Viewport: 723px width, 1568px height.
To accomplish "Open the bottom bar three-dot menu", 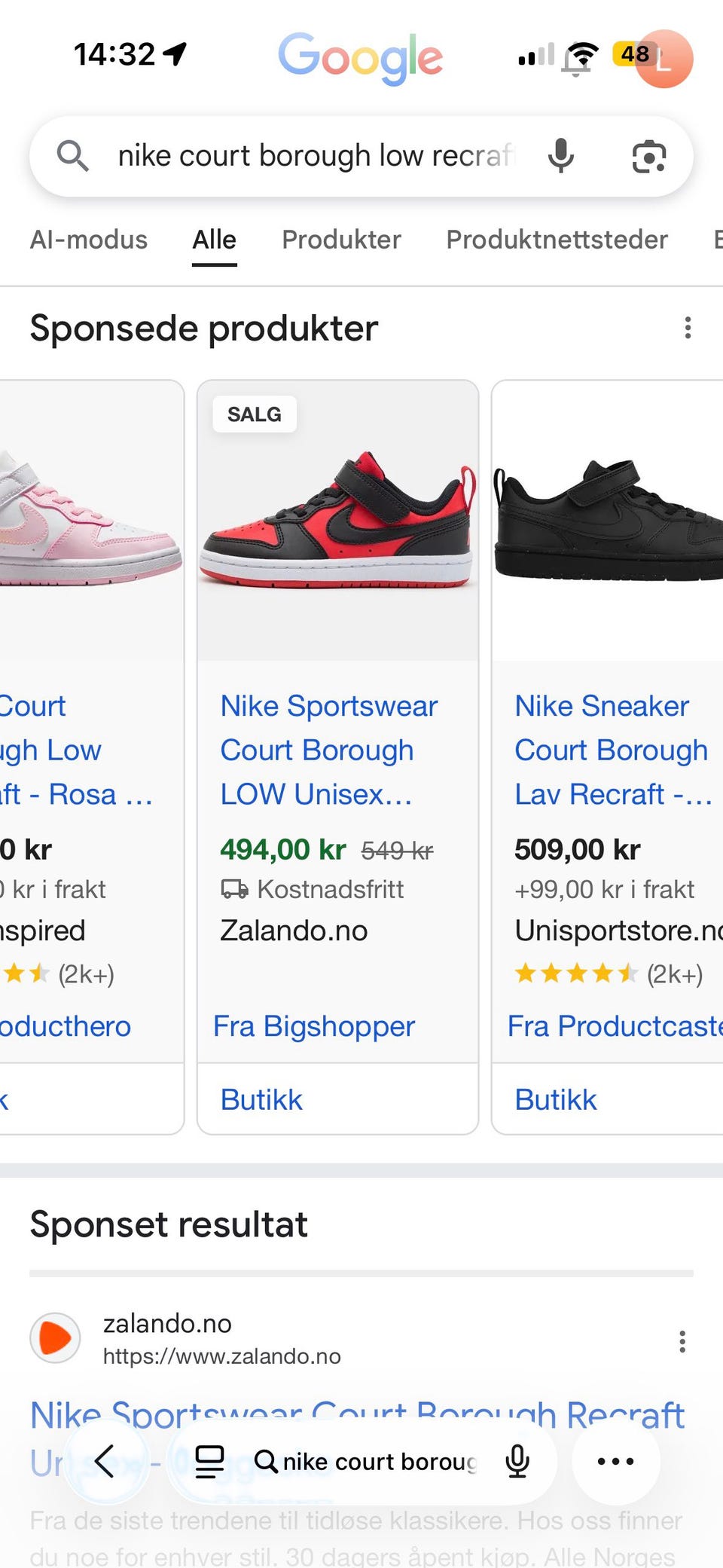I will [615, 1462].
